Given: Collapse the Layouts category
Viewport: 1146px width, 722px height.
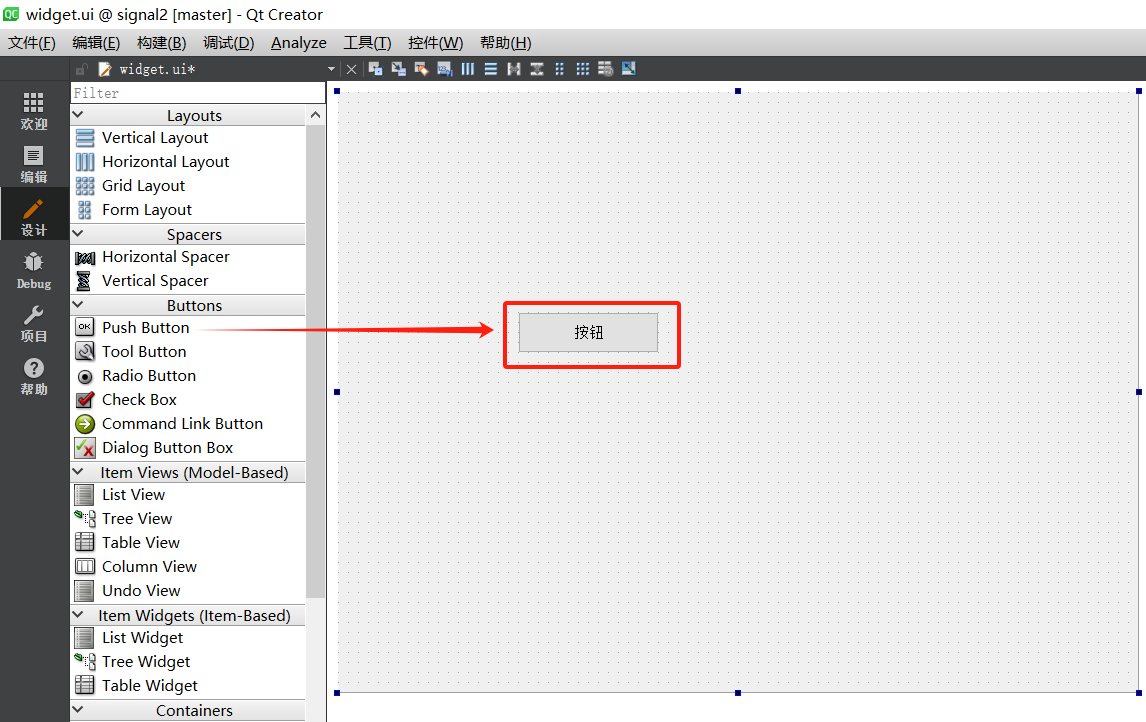Looking at the screenshot, I should [78, 115].
